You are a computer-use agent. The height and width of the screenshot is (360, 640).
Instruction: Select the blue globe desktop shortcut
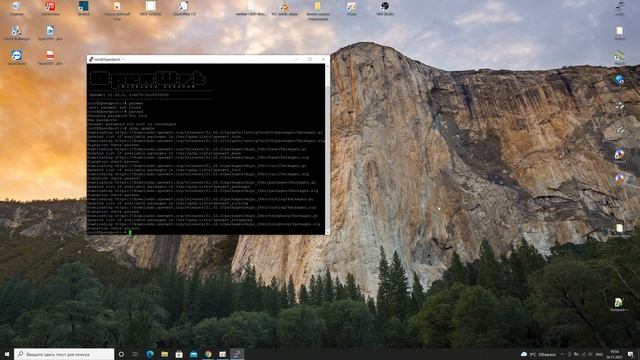(619, 80)
